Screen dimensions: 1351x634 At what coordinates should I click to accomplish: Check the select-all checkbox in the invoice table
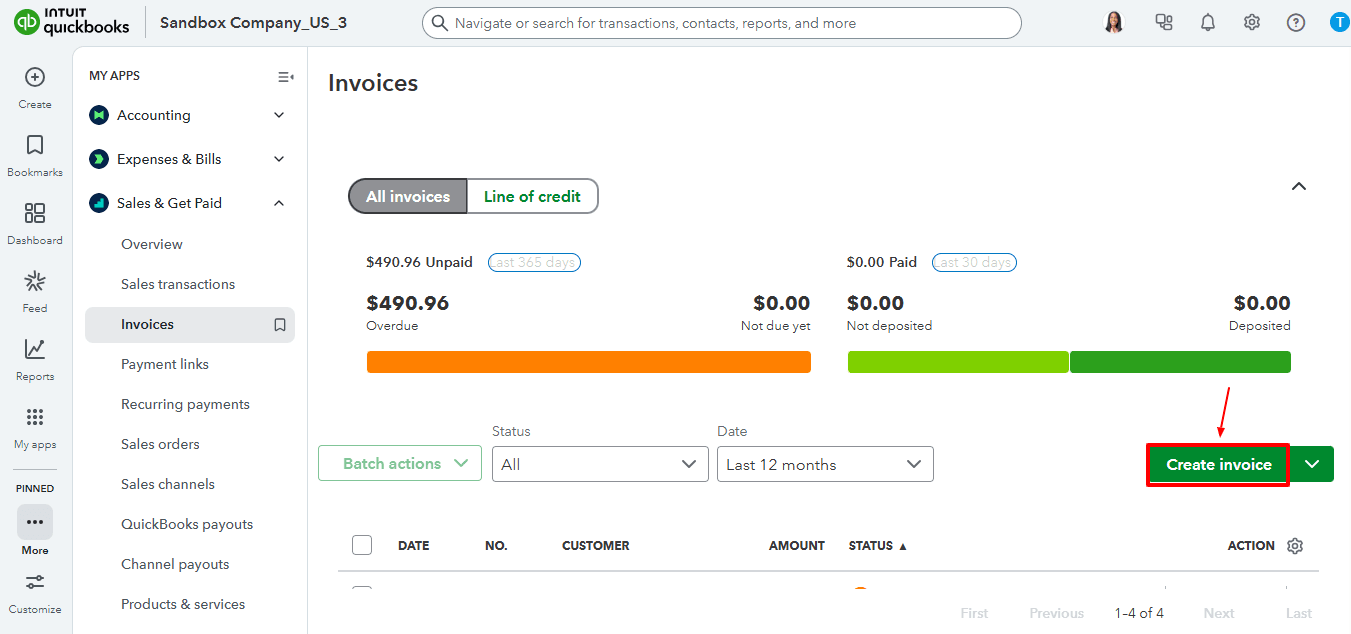(x=362, y=545)
